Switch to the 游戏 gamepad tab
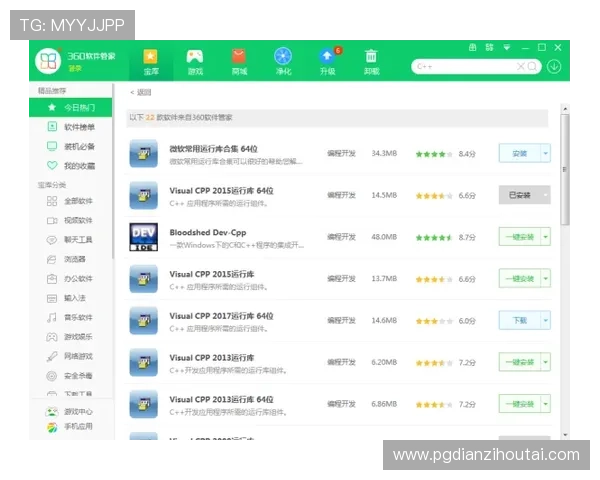The width and height of the screenshot is (600, 480). pyautogui.click(x=195, y=61)
